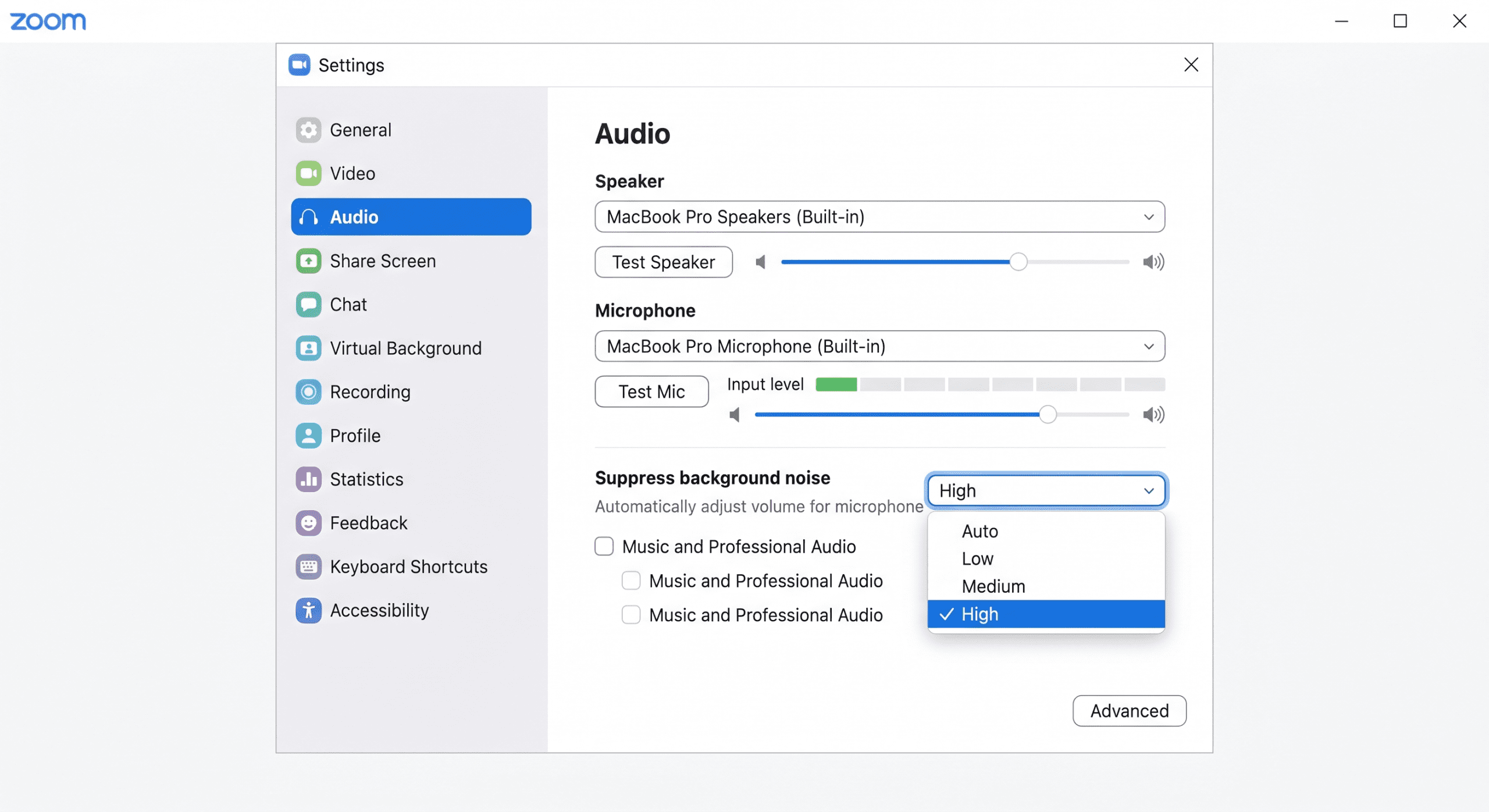The width and height of the screenshot is (1489, 812).
Task: Open Feedback settings
Action: coord(411,522)
